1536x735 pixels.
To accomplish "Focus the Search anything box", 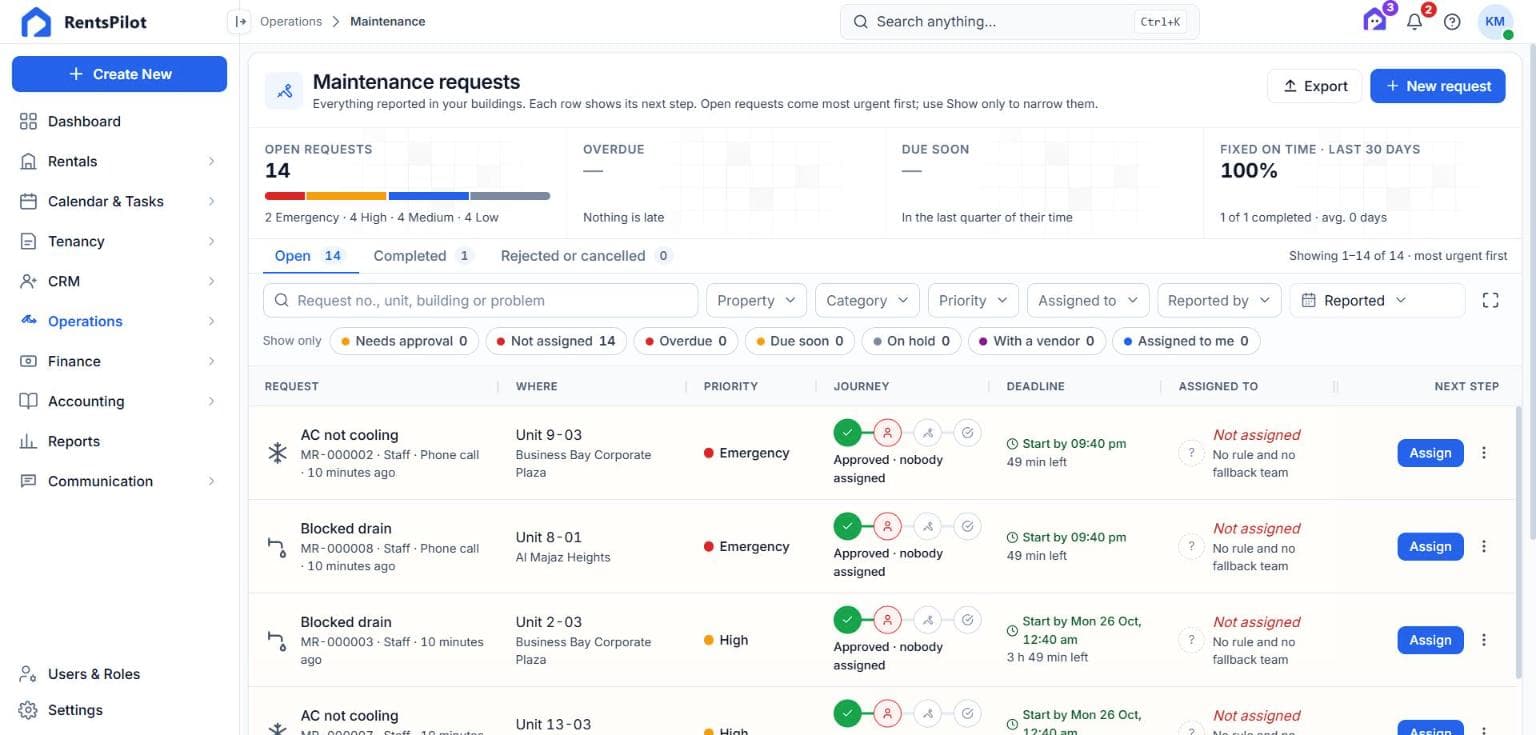I will point(1019,21).
